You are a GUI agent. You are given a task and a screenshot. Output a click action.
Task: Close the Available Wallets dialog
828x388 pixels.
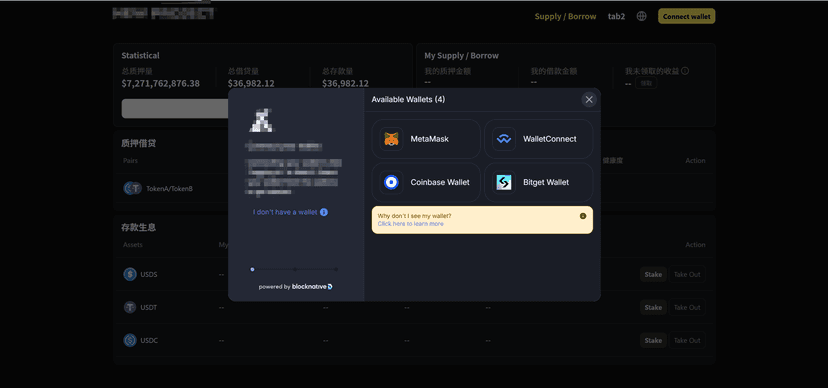pos(589,100)
